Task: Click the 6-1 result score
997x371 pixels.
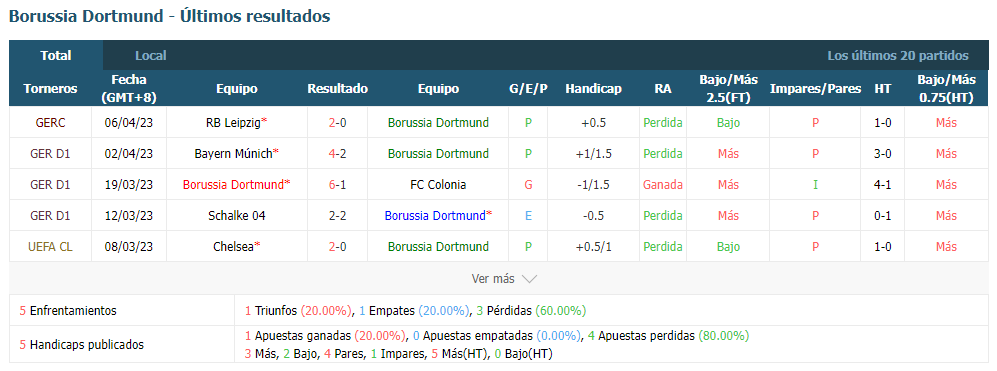Action: pyautogui.click(x=338, y=185)
